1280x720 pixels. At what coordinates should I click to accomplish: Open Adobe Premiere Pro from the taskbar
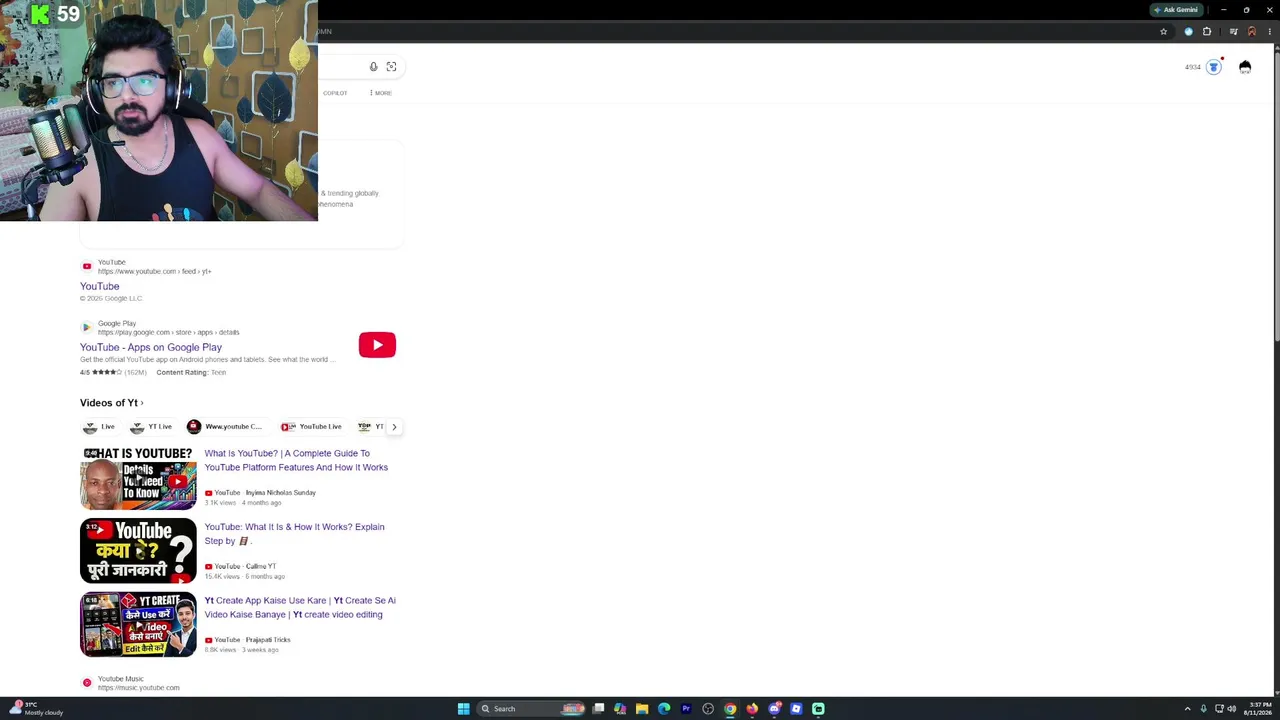[686, 709]
